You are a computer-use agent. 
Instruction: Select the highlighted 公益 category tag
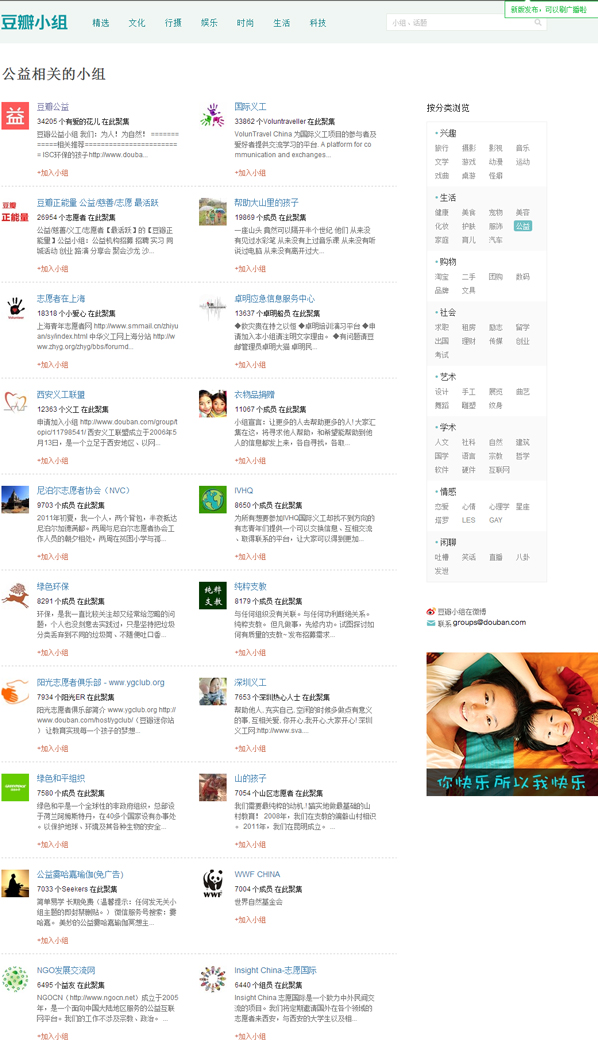522,226
